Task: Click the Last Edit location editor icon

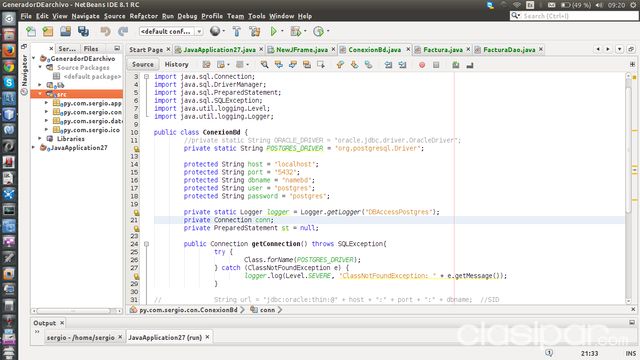Action: pos(207,64)
